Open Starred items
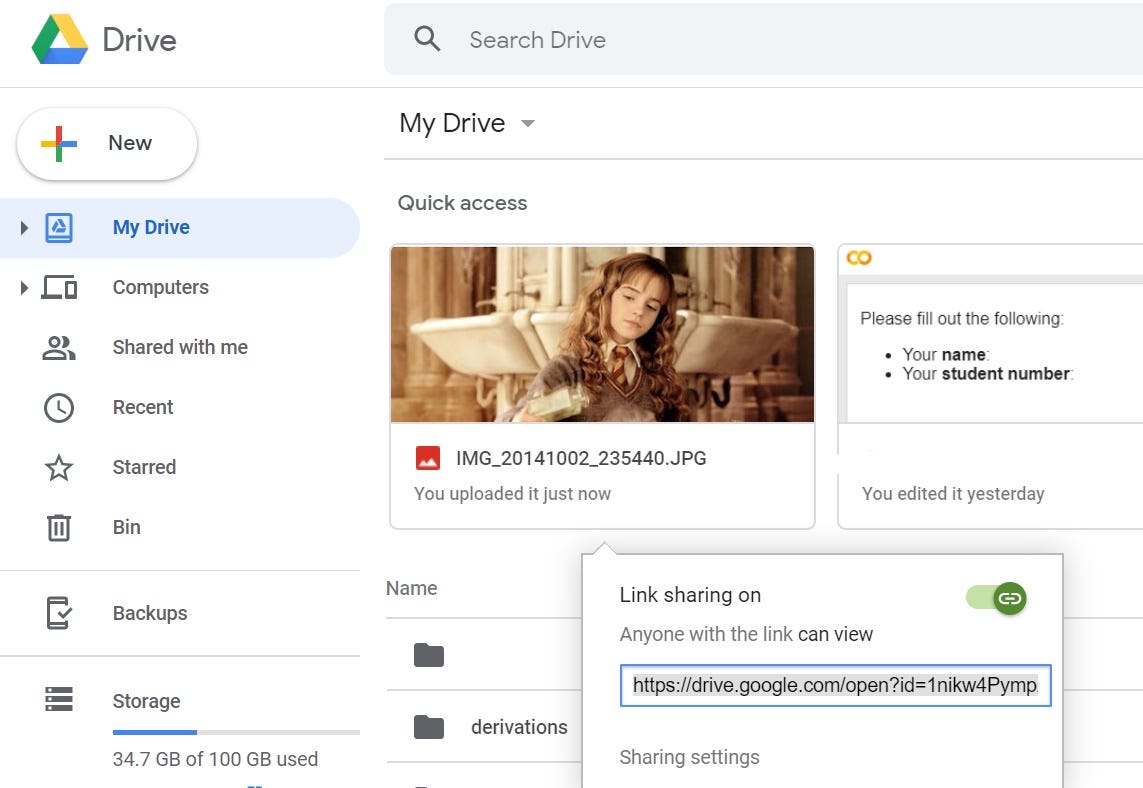 (x=144, y=467)
